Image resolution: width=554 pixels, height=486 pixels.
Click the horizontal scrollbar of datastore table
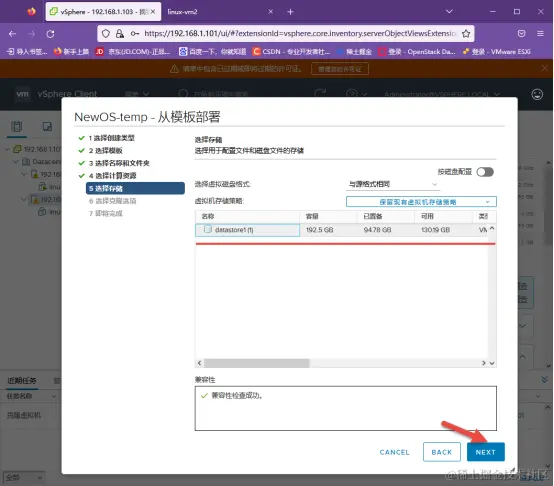tap(257, 363)
